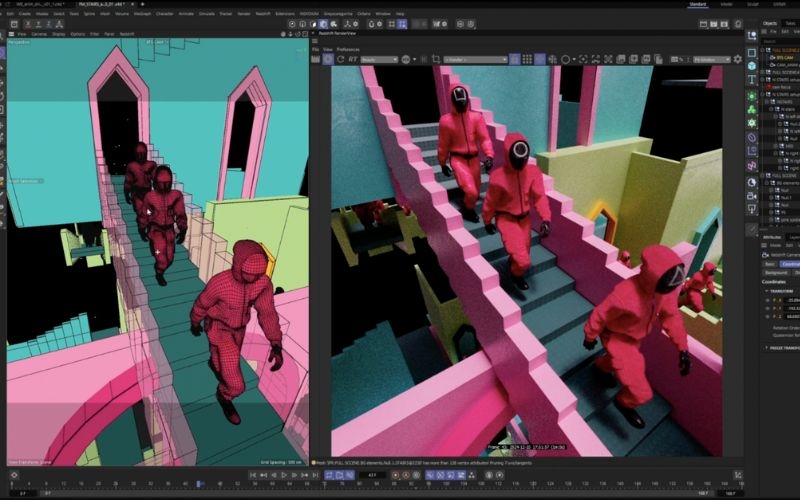Switch to the Standard layout
Viewport: 800px width, 500px height.
tap(697, 4)
